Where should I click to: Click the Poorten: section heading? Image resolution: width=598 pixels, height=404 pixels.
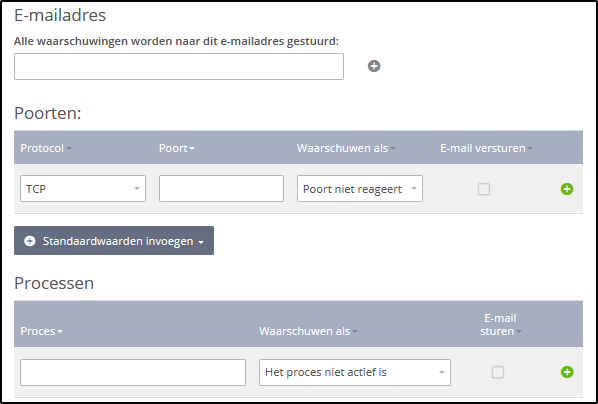click(48, 113)
